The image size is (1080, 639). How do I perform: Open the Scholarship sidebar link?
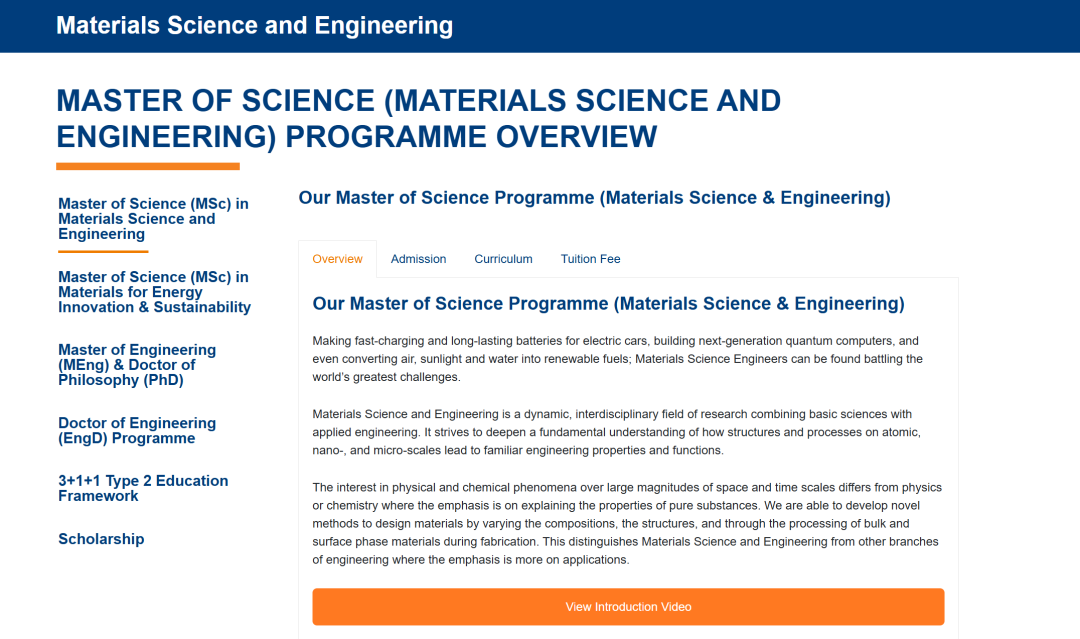[x=101, y=539]
